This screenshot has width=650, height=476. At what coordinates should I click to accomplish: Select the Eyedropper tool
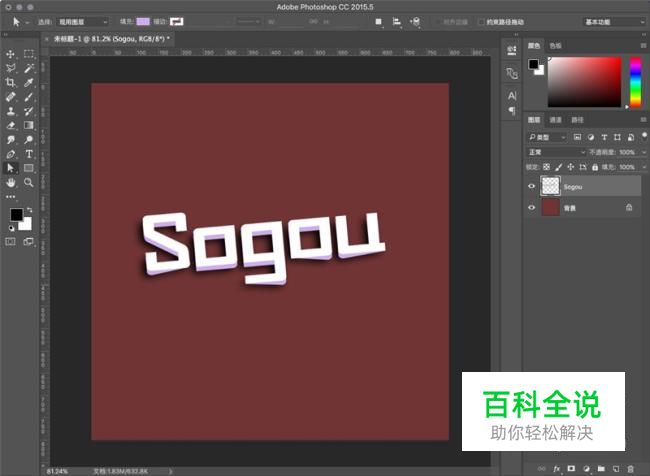tap(29, 83)
